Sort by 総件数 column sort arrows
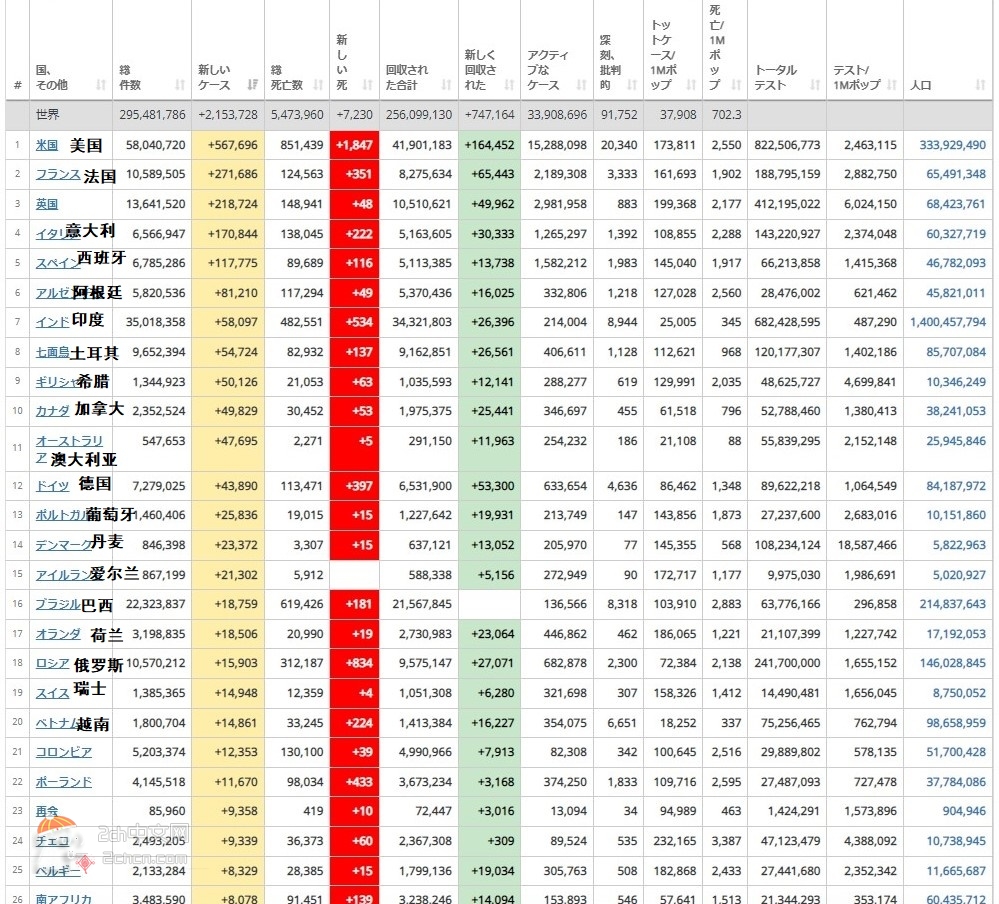 [x=180, y=85]
